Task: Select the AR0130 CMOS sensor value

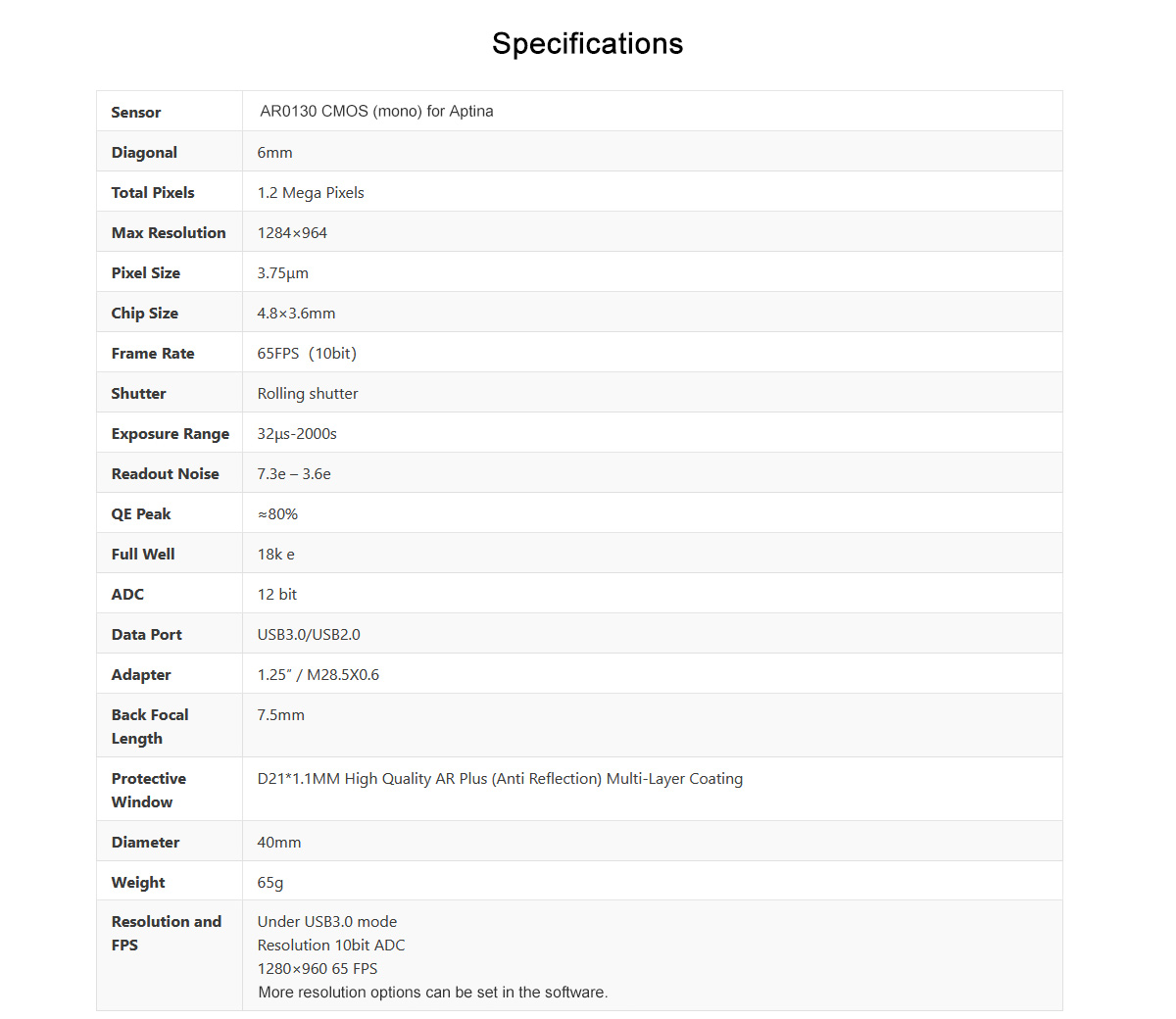Action: point(376,112)
